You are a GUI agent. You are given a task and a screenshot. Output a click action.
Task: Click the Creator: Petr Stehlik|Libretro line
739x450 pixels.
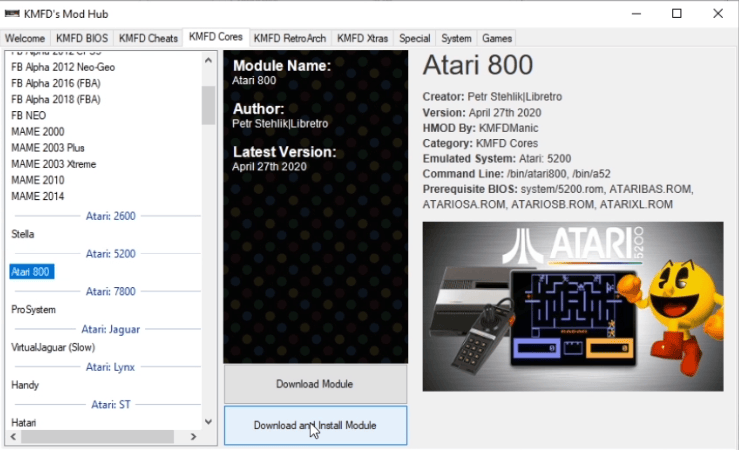point(492,97)
